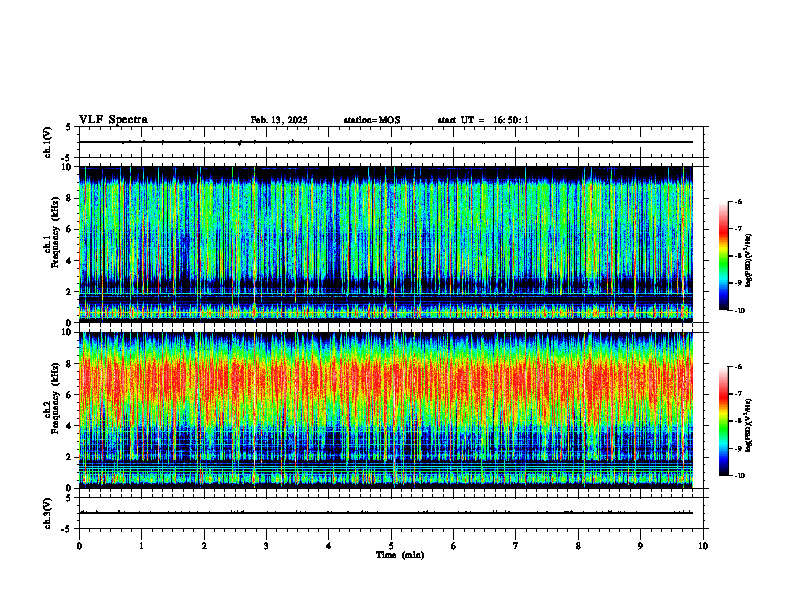Click the "-10" label on ch.1 color bar

[x=739, y=311]
